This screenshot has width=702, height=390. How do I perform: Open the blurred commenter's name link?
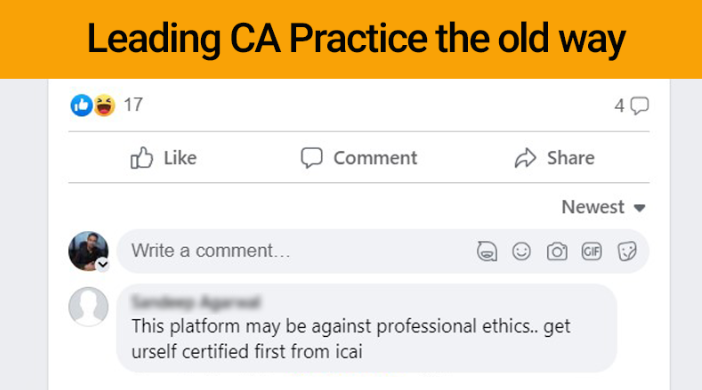click(196, 302)
